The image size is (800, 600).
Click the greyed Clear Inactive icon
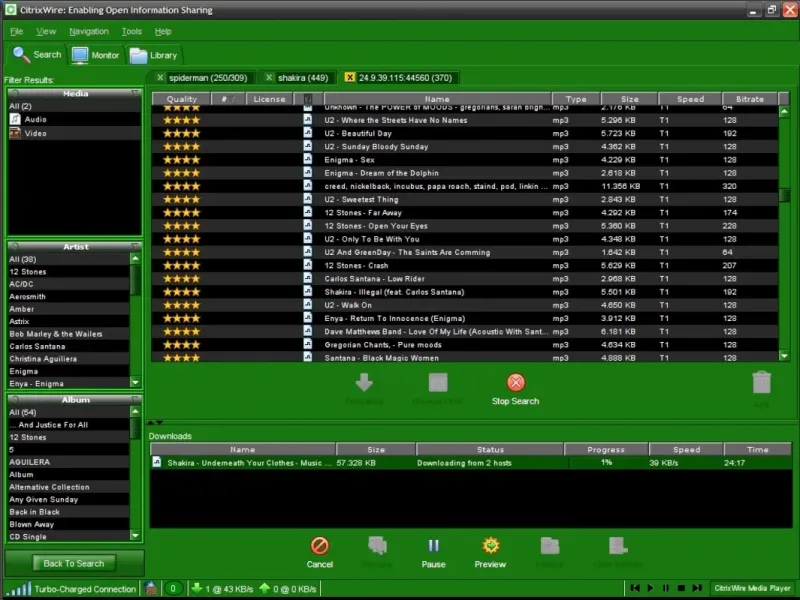click(x=618, y=545)
